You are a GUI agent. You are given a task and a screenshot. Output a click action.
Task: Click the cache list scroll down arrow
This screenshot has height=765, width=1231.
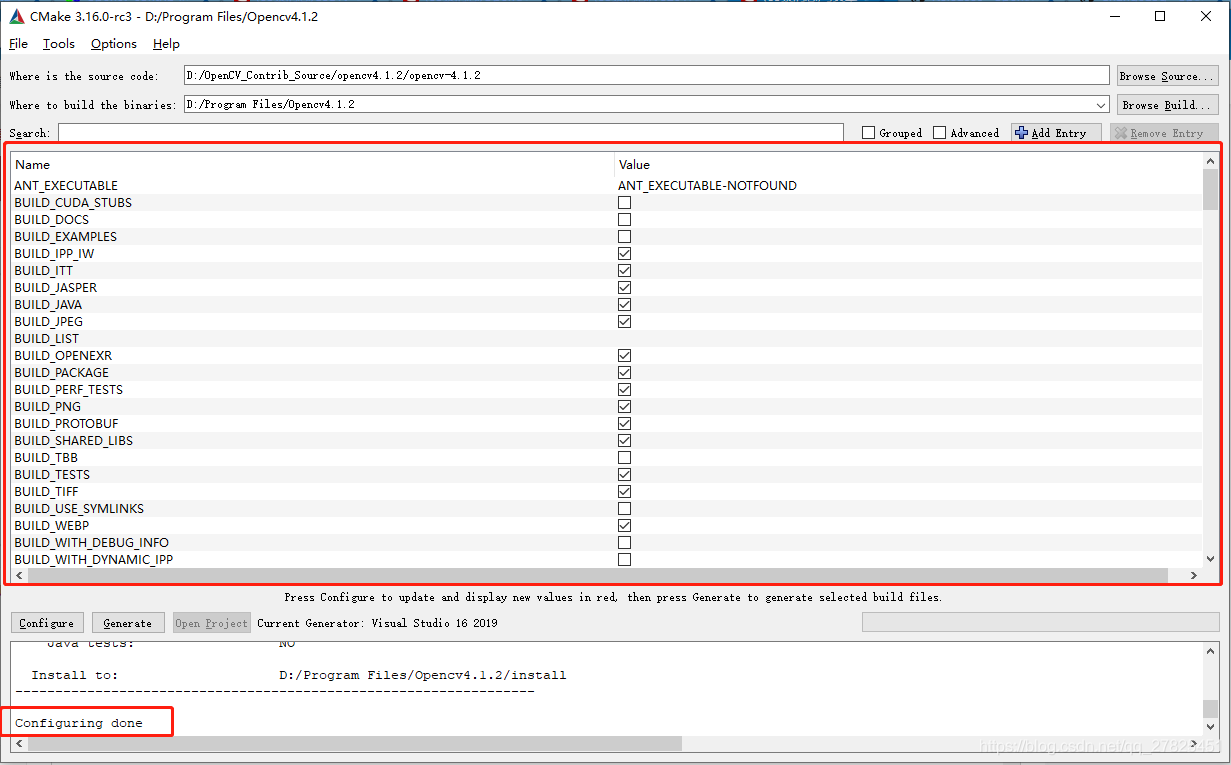1210,560
